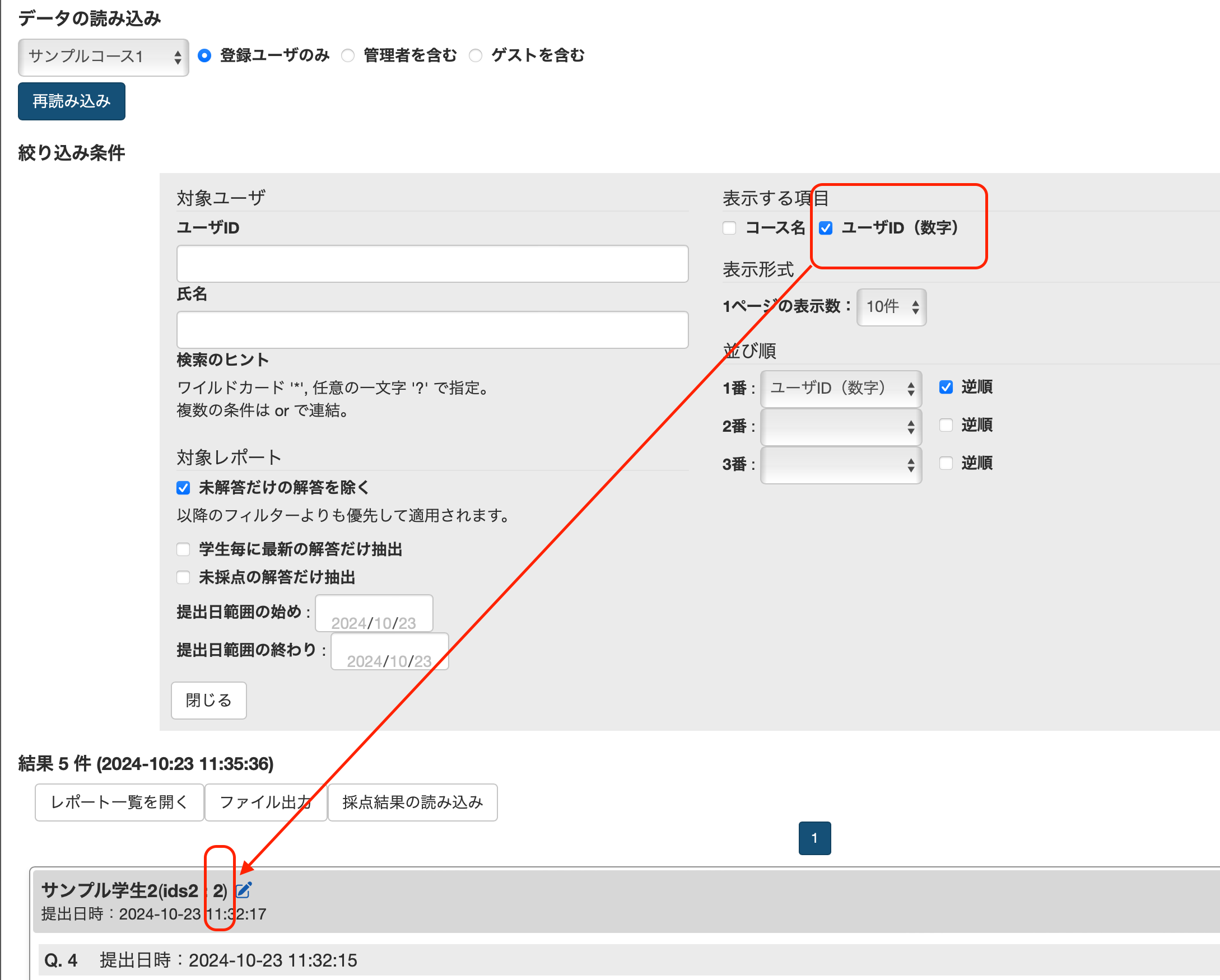Open the 1番 sort order dropdown
Viewport: 1220px width, 980px height.
(841, 389)
